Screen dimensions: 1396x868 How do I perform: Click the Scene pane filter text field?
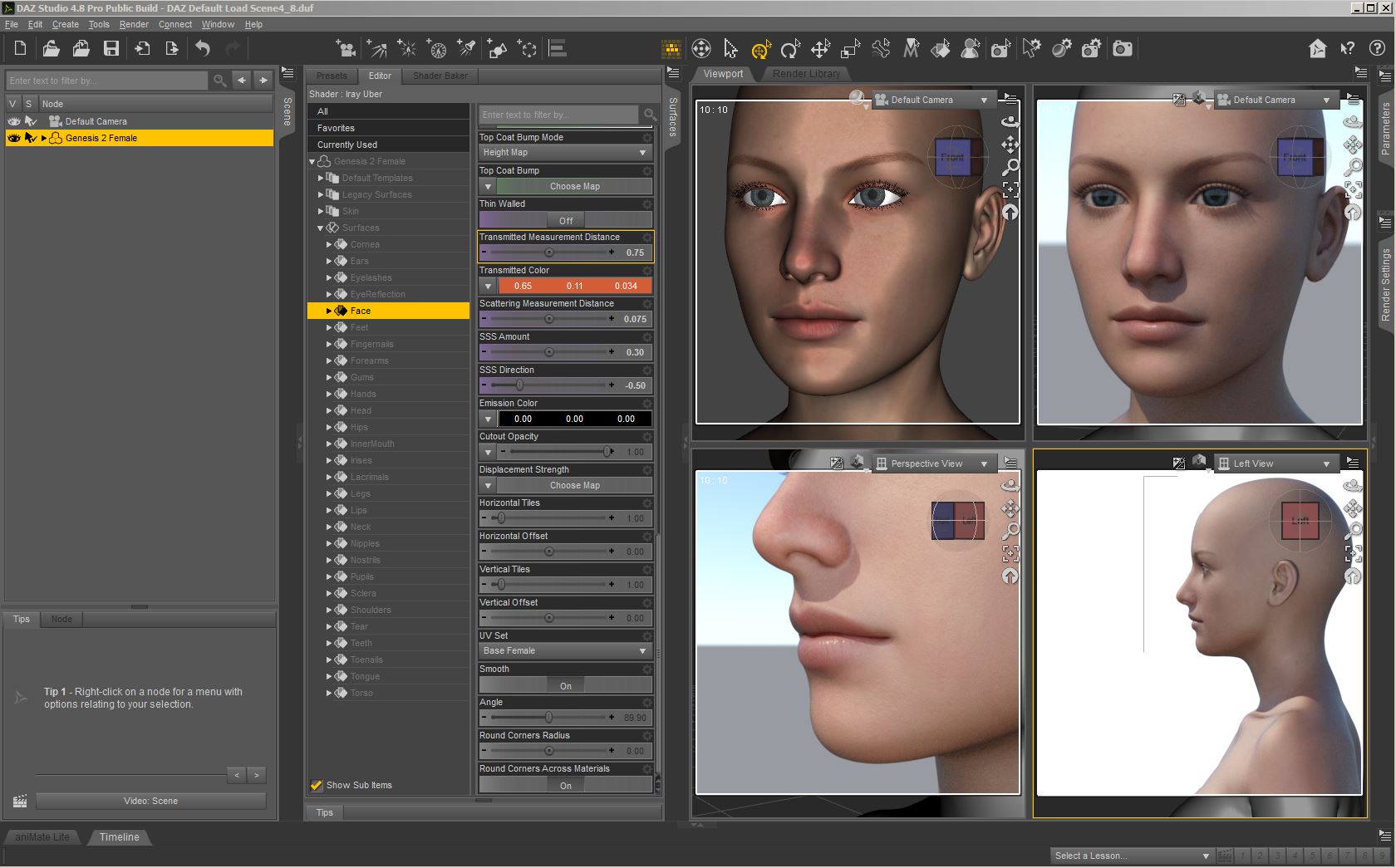106,81
